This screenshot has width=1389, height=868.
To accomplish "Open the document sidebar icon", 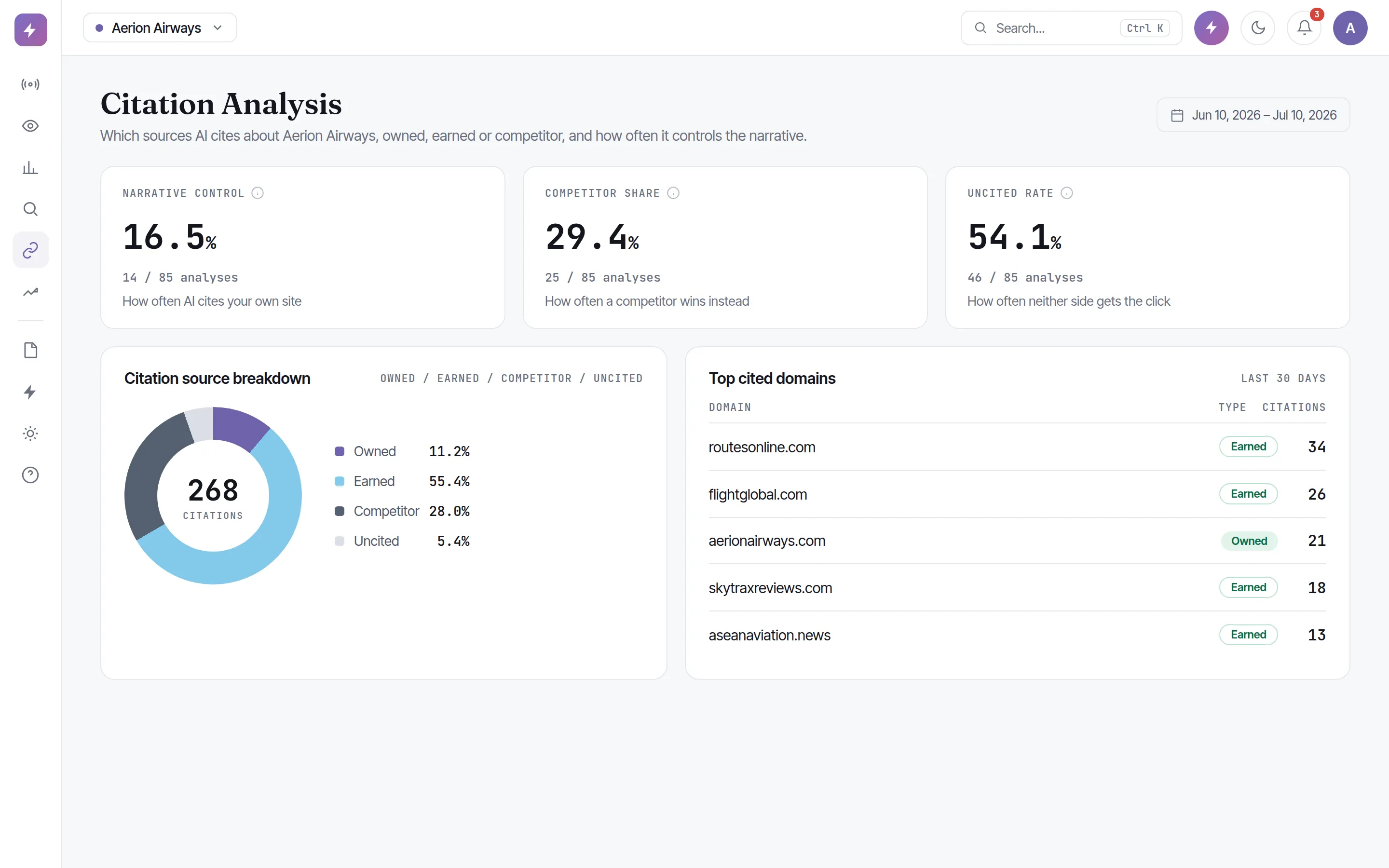I will click(x=30, y=350).
